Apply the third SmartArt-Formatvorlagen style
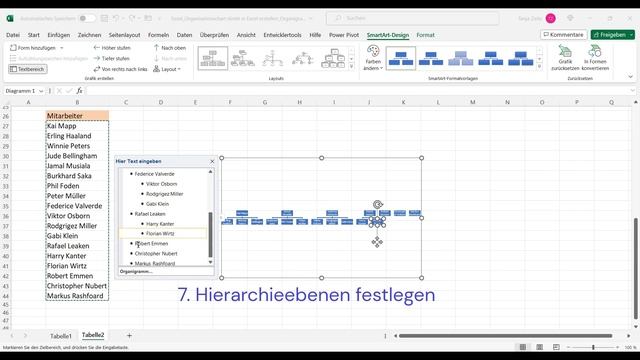The height and width of the screenshot is (360, 640). (461, 58)
